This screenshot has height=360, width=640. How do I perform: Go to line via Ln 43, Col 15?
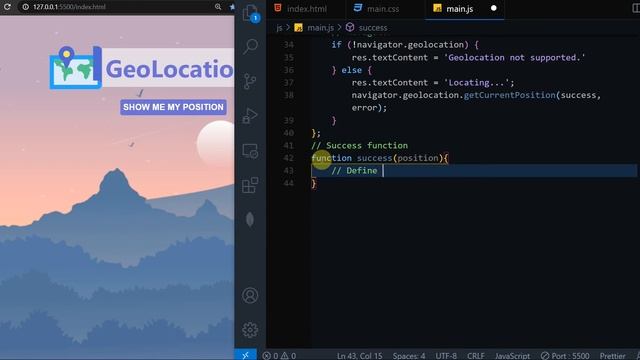pyautogui.click(x=360, y=356)
